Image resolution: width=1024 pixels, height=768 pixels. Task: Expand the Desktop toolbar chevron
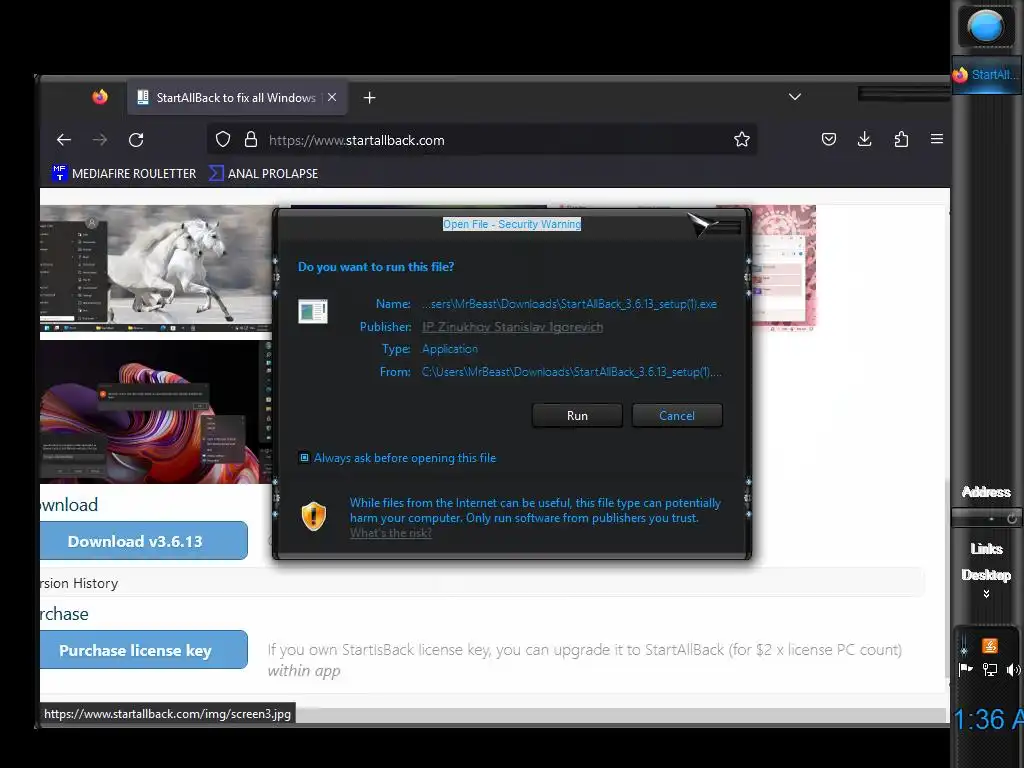[x=986, y=594]
